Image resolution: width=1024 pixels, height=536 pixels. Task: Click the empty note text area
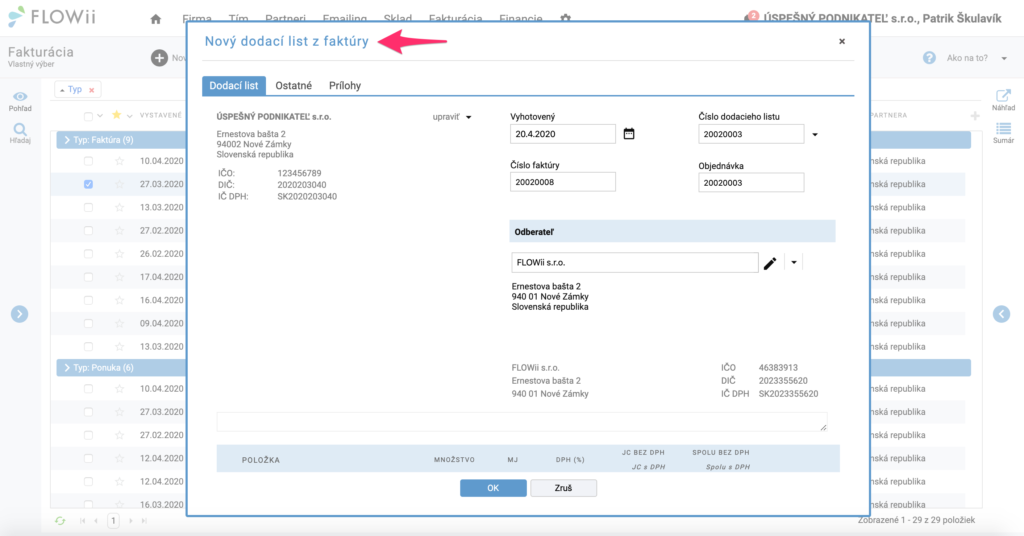[x=522, y=422]
